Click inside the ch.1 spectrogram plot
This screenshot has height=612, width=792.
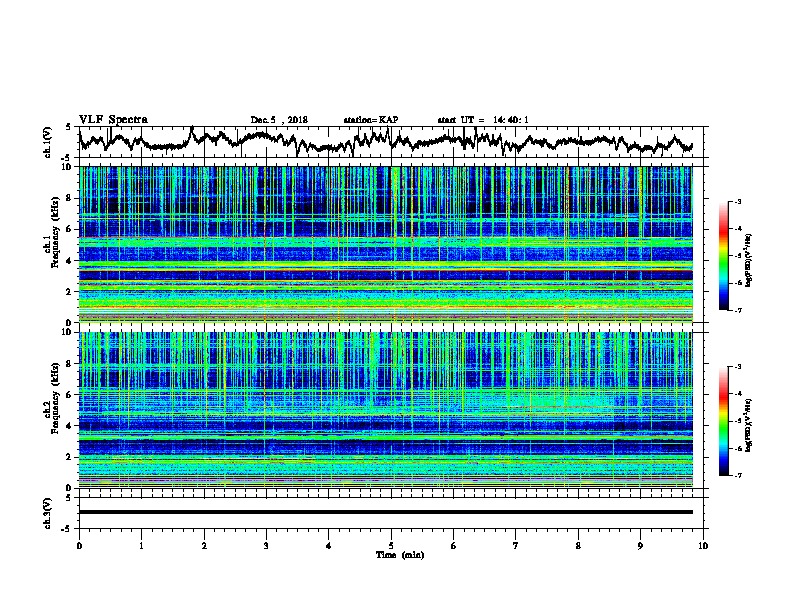click(x=386, y=244)
